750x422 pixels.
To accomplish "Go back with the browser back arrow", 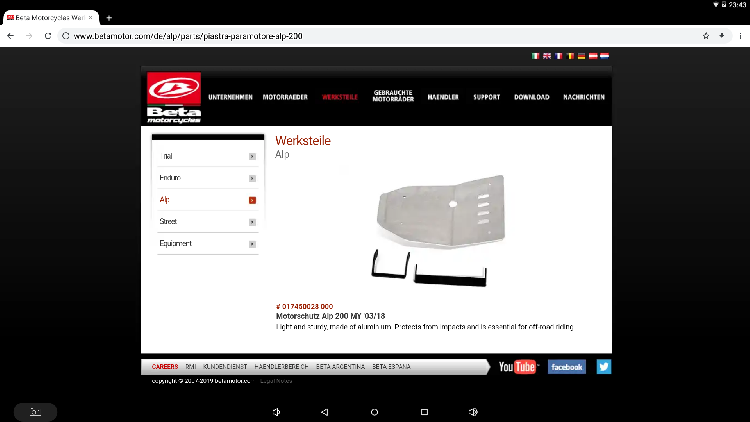I will 11,36.
